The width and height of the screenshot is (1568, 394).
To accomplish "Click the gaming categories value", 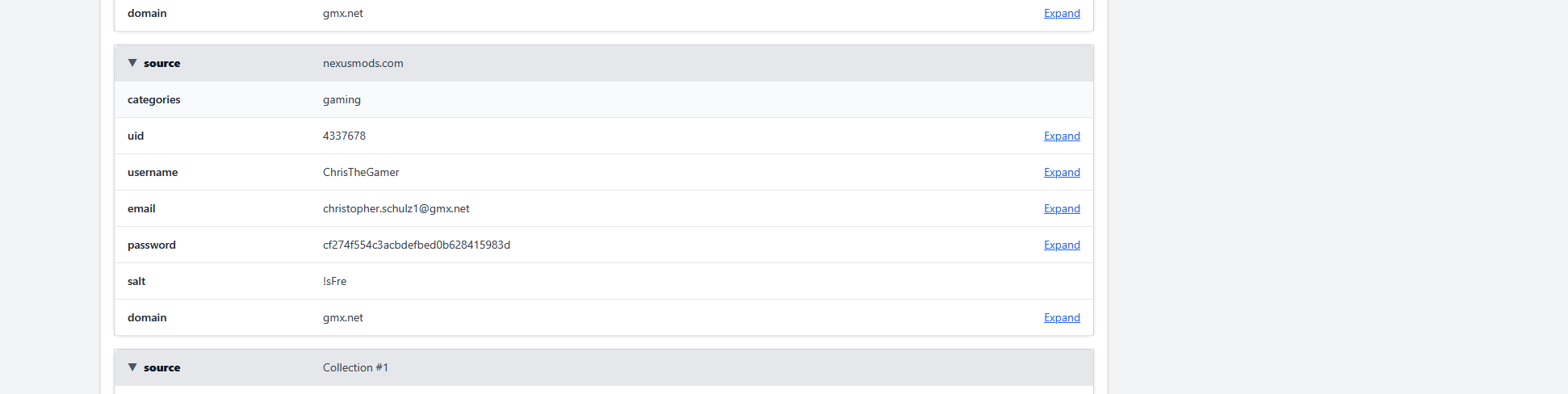I will click(x=342, y=99).
